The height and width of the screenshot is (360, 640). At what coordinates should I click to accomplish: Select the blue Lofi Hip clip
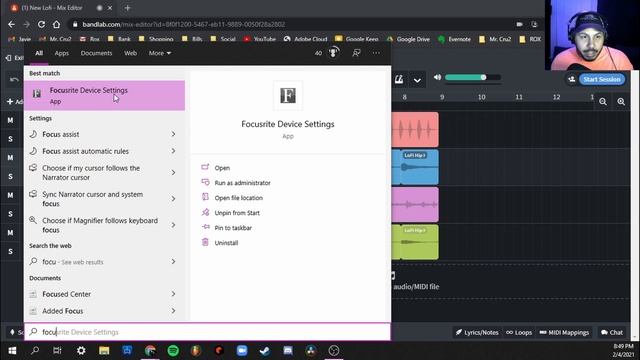(x=415, y=167)
